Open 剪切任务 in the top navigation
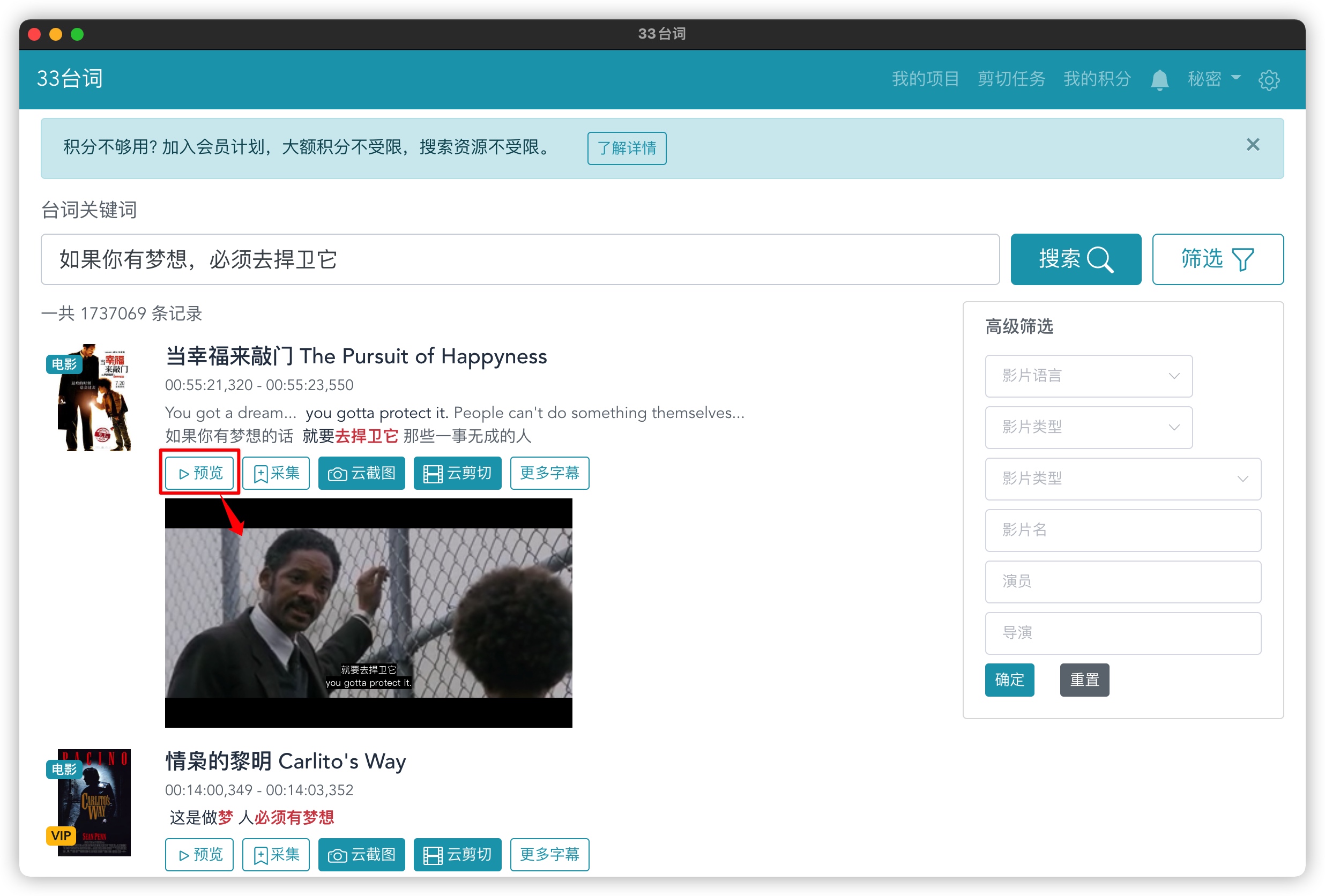 [x=1011, y=79]
